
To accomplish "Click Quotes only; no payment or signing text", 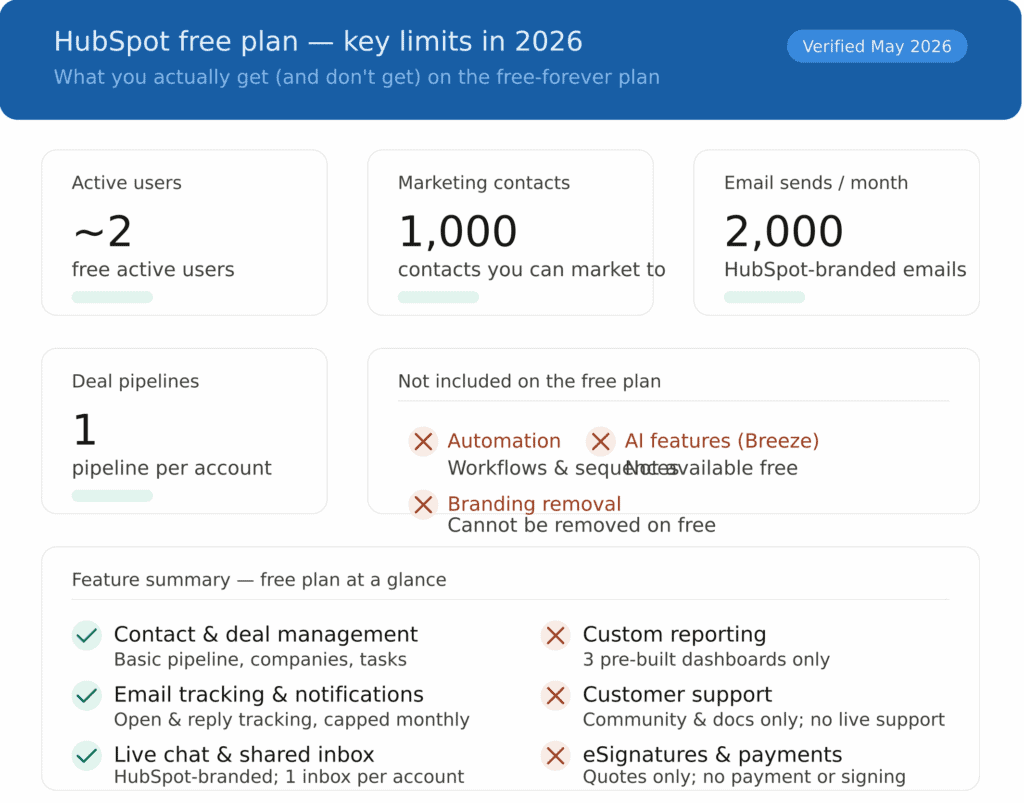I will 744,777.
